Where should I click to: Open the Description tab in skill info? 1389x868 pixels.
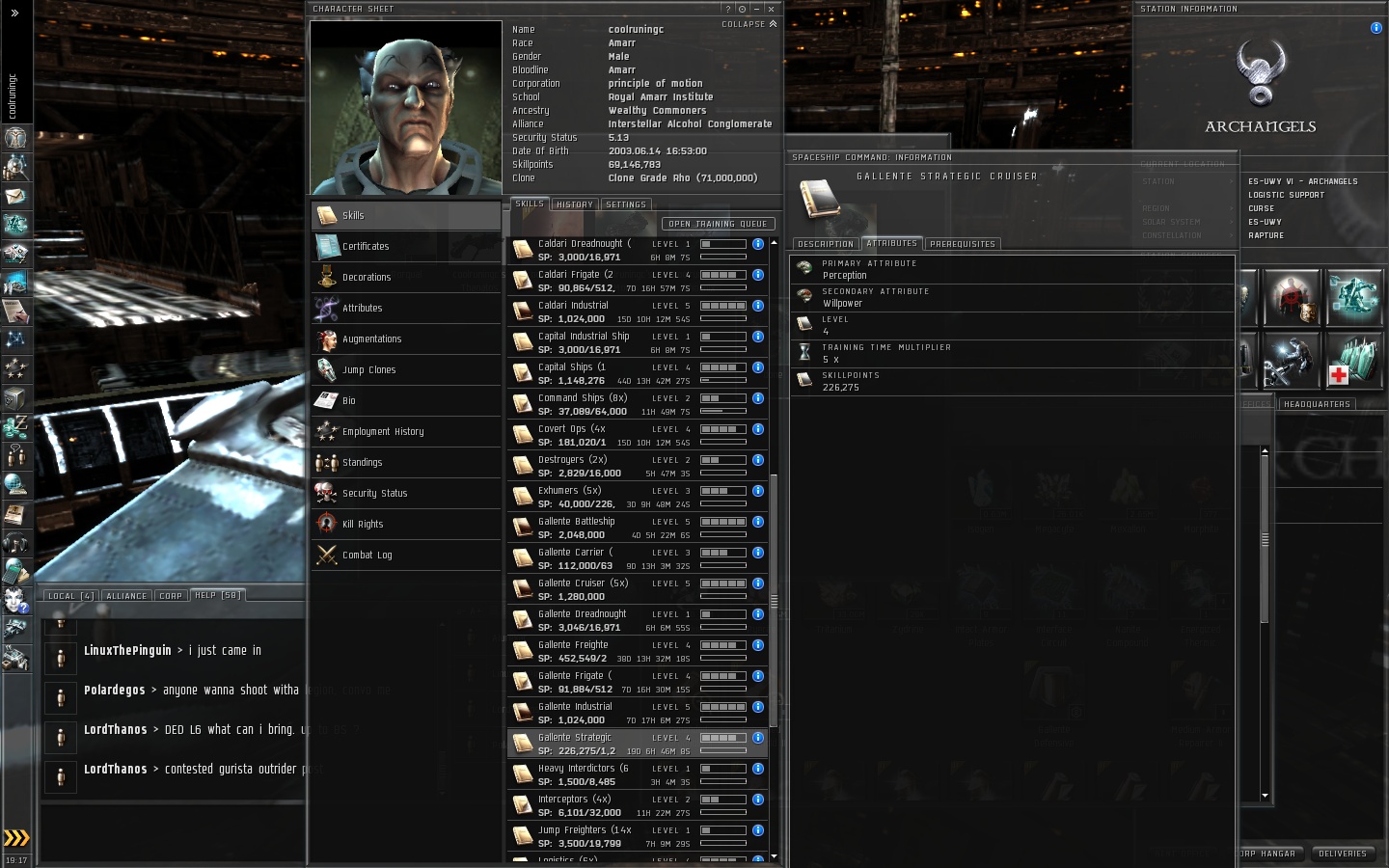click(x=826, y=244)
